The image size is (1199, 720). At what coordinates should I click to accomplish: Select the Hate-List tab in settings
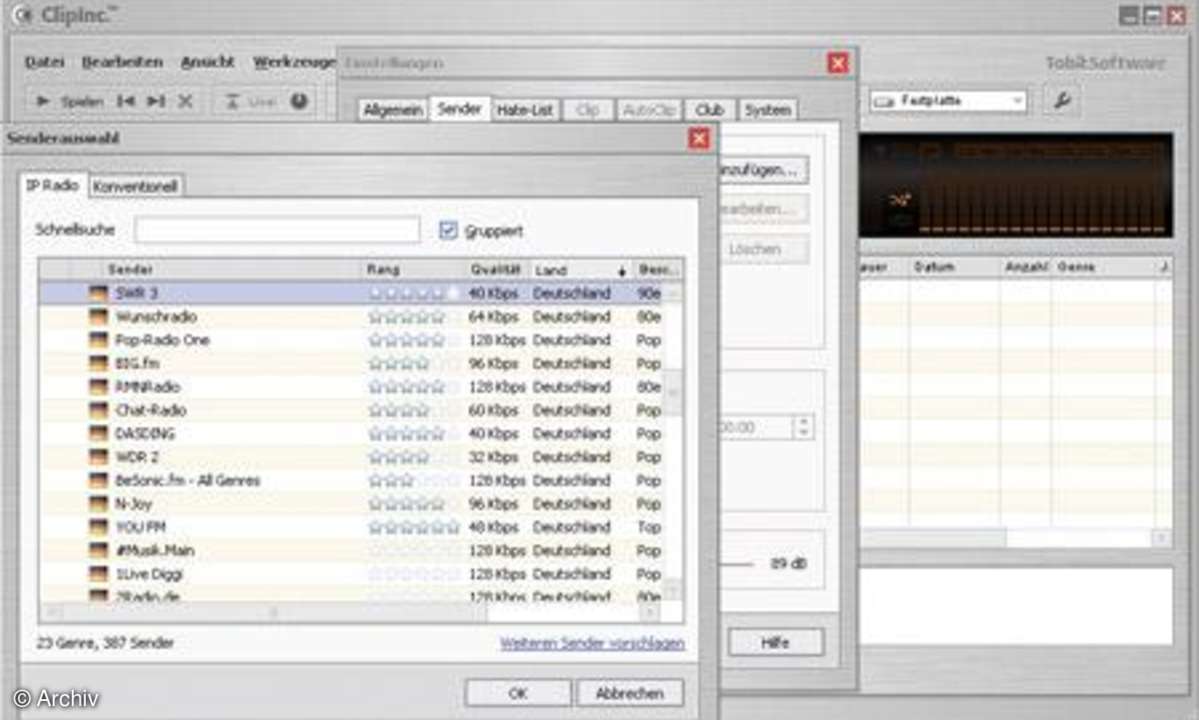click(x=525, y=110)
